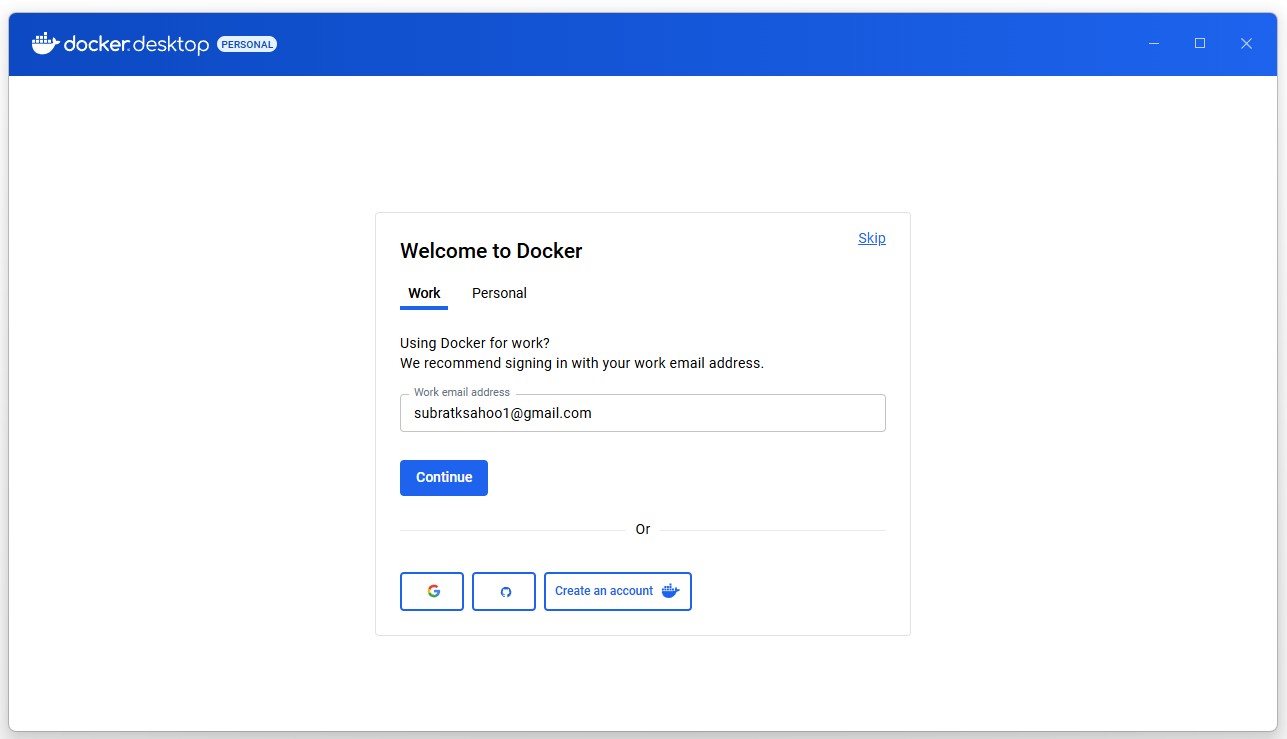Image resolution: width=1287 pixels, height=739 pixels.
Task: Click the Or divider text
Action: (643, 529)
